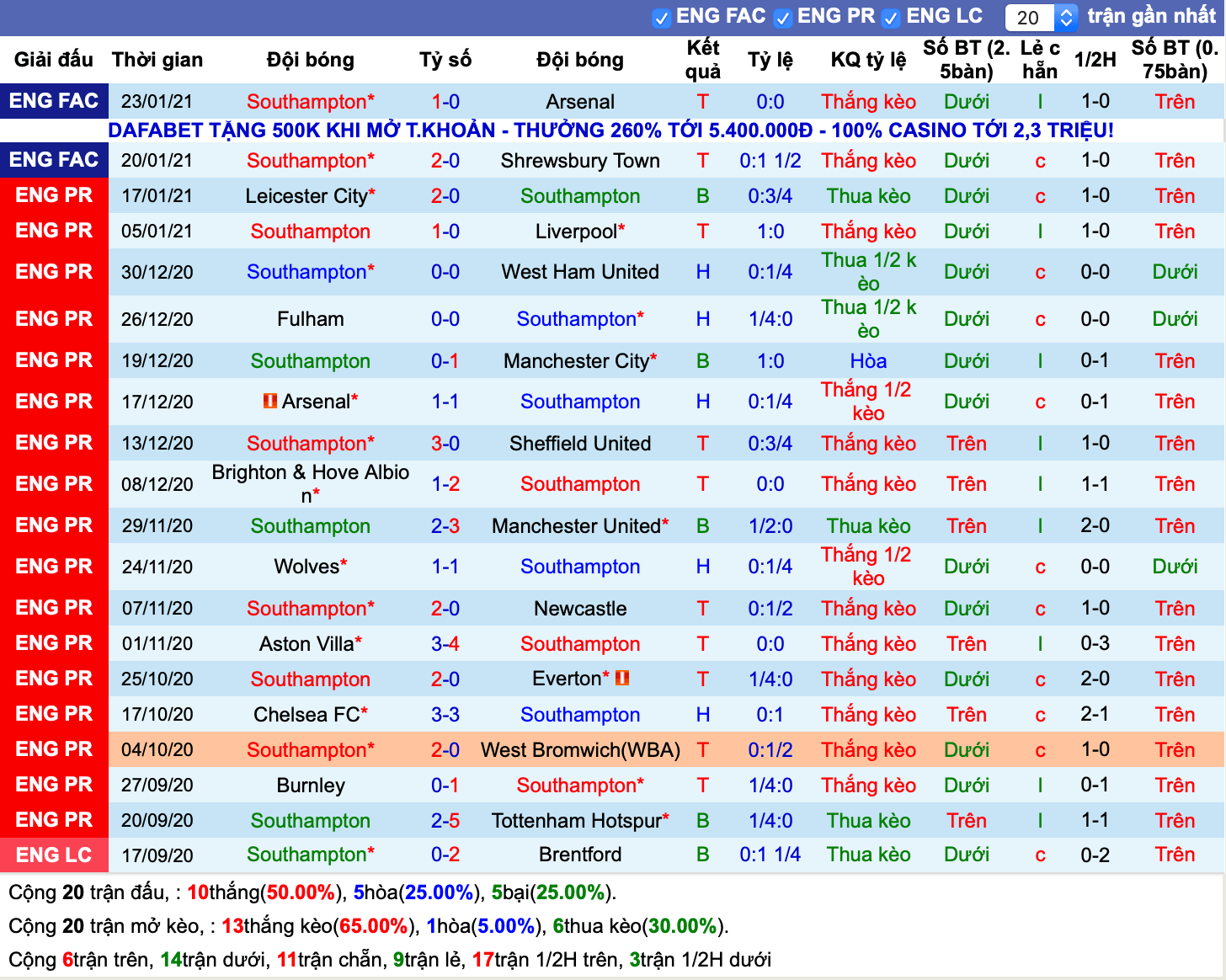The image size is (1226, 980).
Task: Click the KQ tỷ lệ column header
Action: 868,60
